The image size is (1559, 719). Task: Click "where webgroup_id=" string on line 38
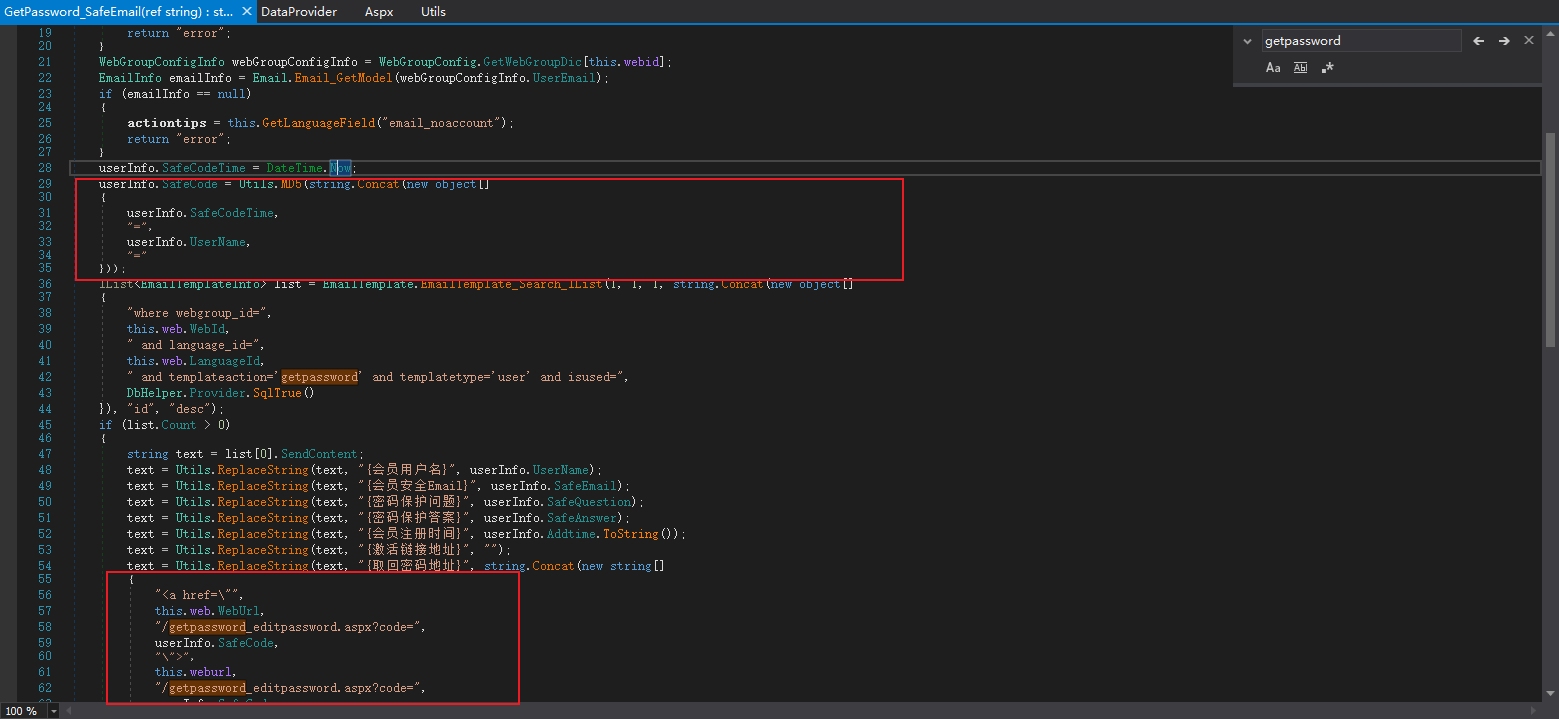198,313
